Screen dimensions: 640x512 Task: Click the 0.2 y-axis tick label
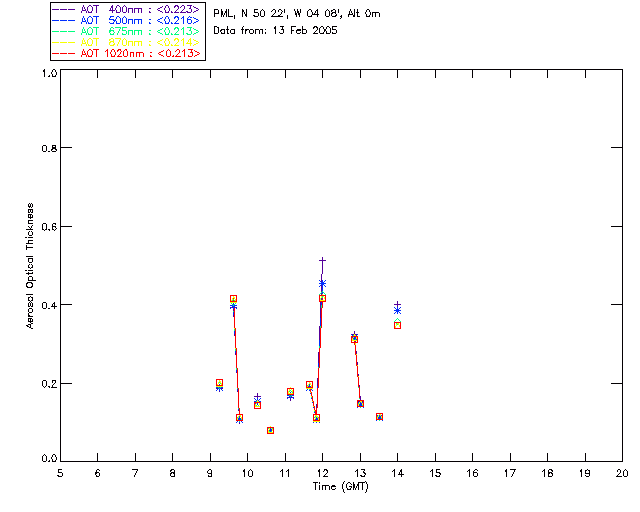click(x=49, y=384)
